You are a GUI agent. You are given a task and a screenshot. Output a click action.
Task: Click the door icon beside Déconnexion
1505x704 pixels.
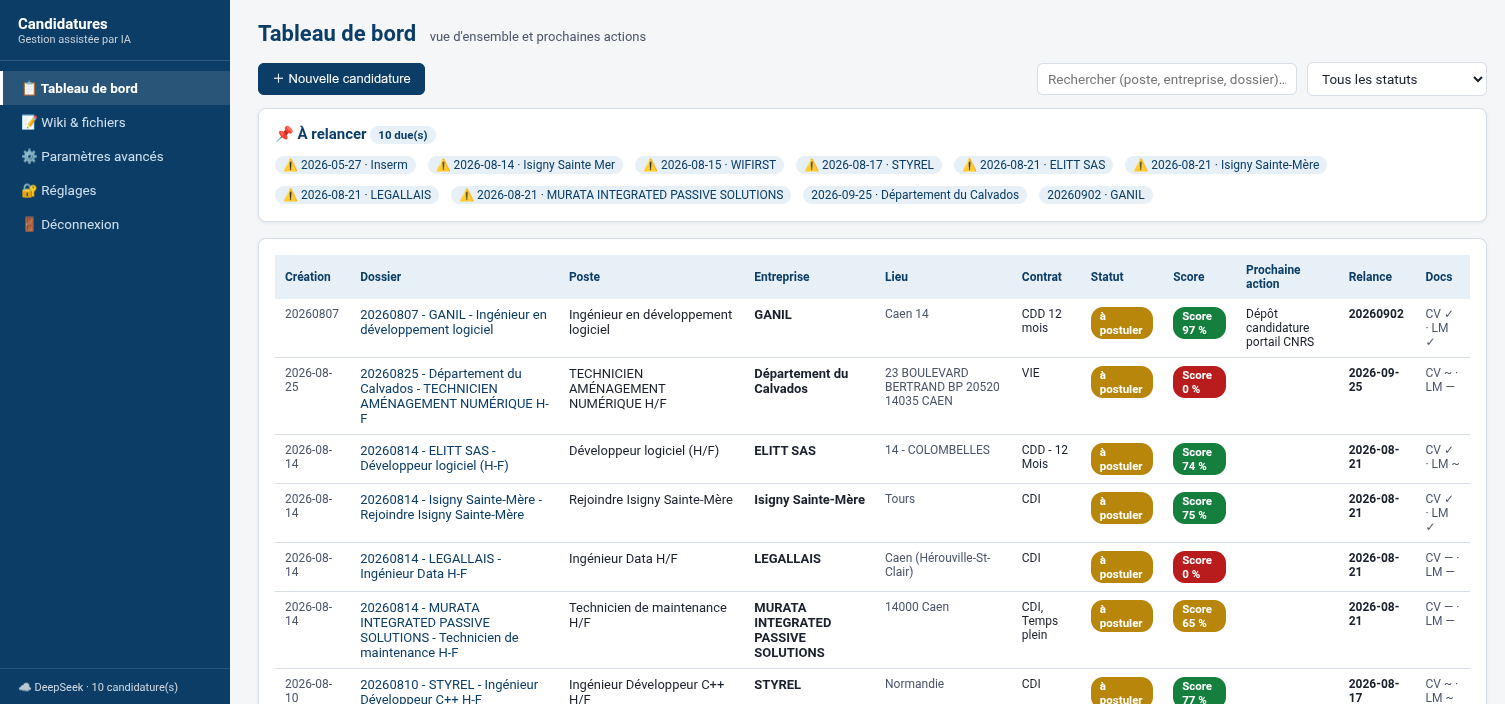pos(29,224)
